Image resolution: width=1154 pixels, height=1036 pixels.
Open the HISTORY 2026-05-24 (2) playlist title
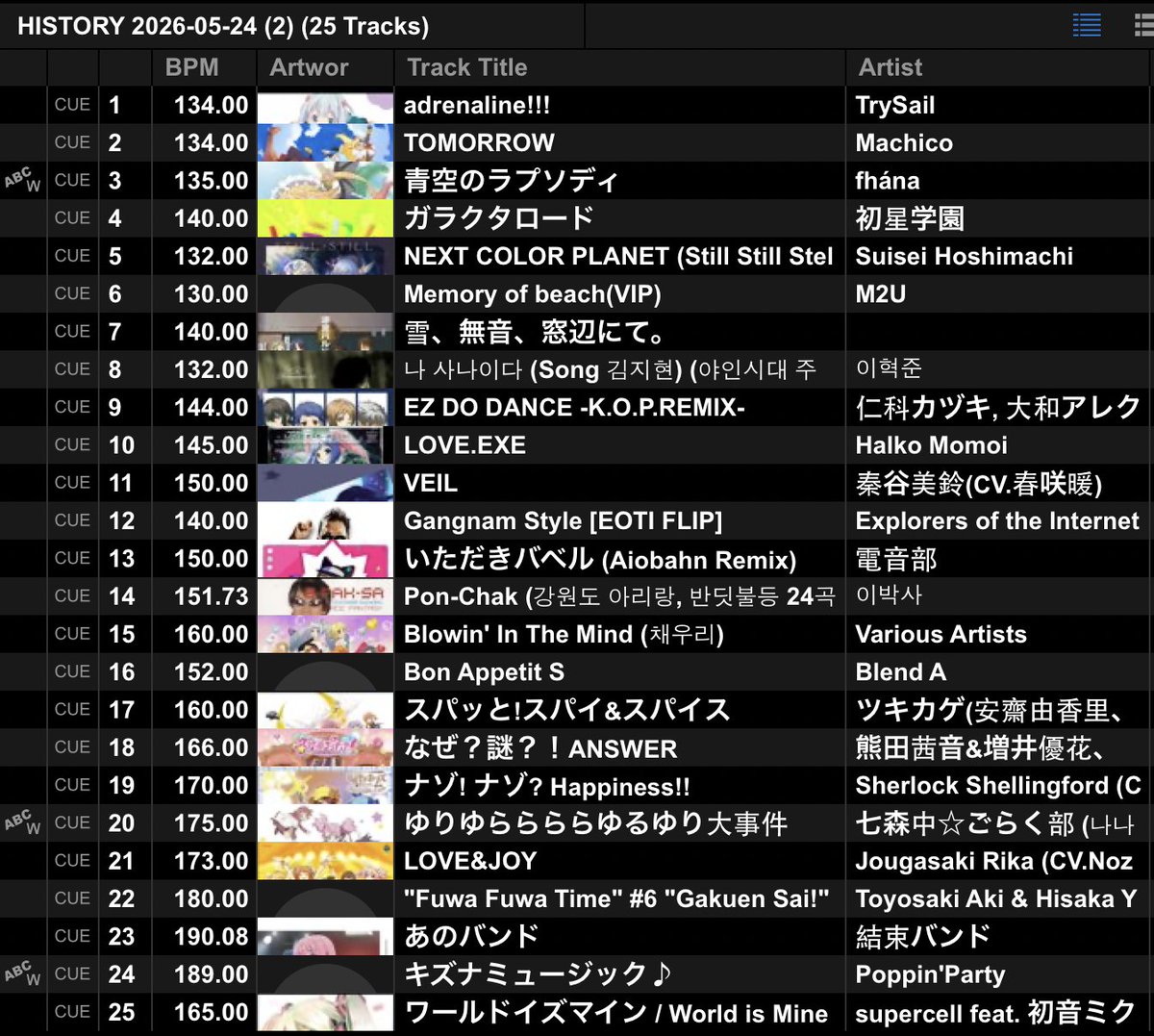(223, 25)
